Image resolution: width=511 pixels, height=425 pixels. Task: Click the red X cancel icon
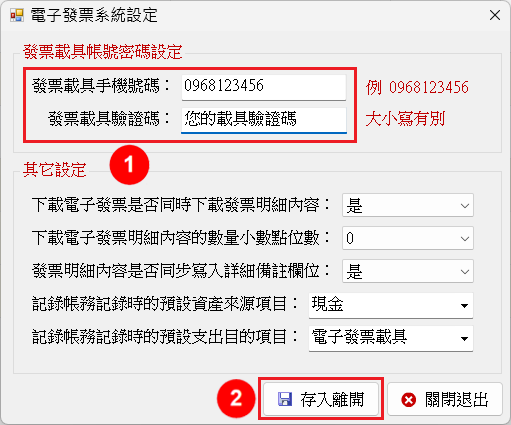tap(408, 400)
